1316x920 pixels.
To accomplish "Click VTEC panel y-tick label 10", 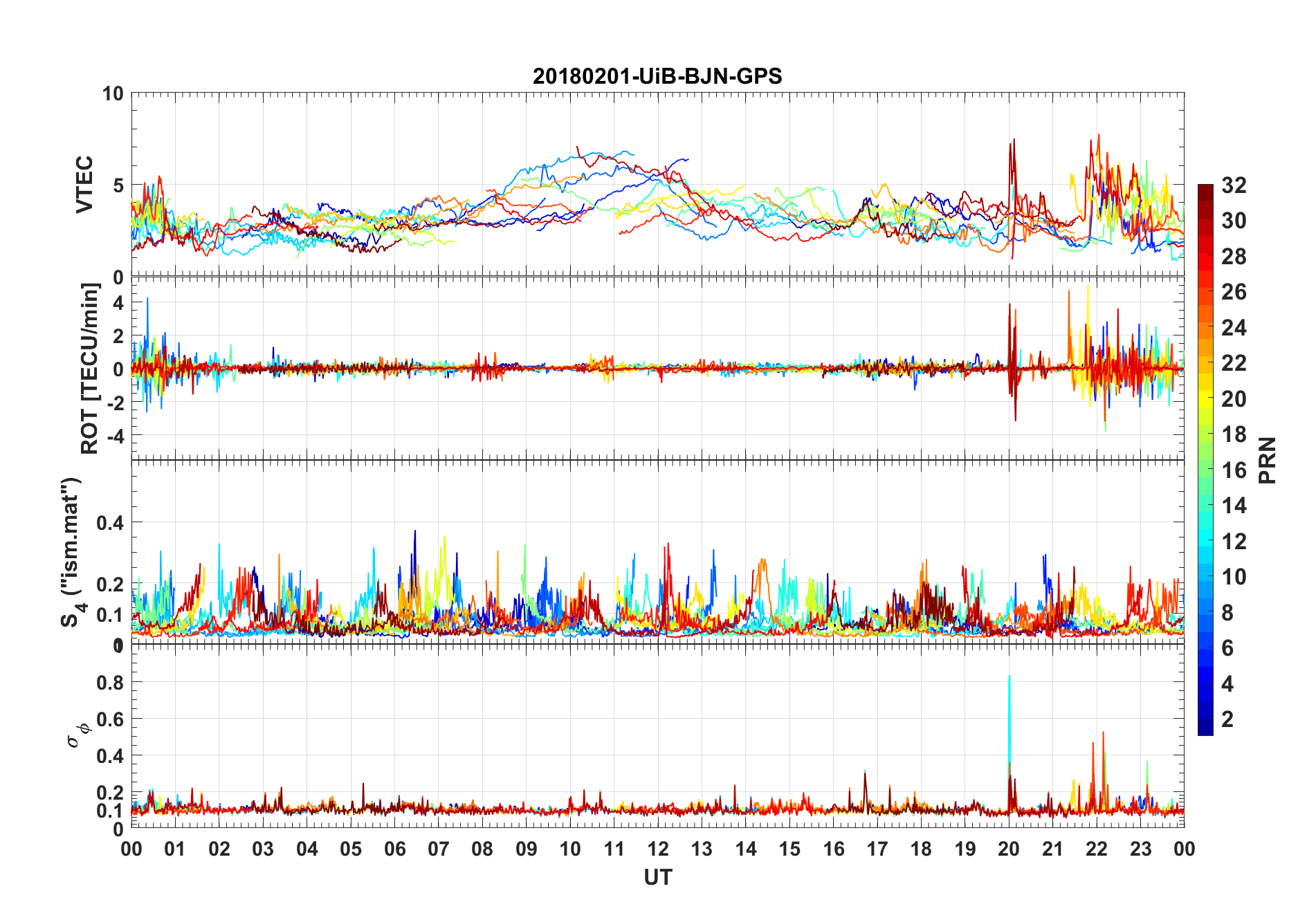I will click(113, 93).
